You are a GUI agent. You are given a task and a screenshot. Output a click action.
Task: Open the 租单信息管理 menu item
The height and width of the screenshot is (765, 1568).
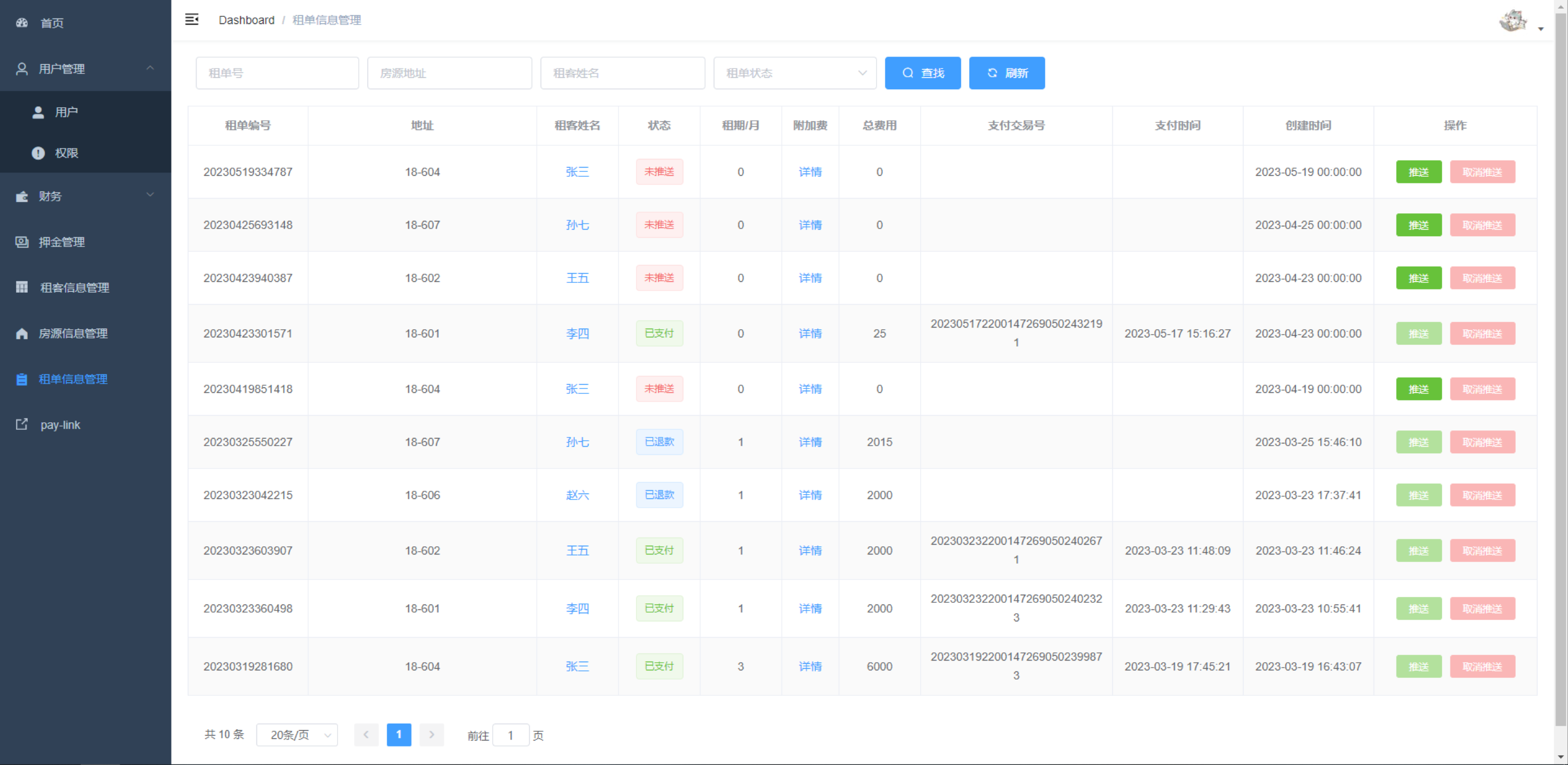click(73, 379)
